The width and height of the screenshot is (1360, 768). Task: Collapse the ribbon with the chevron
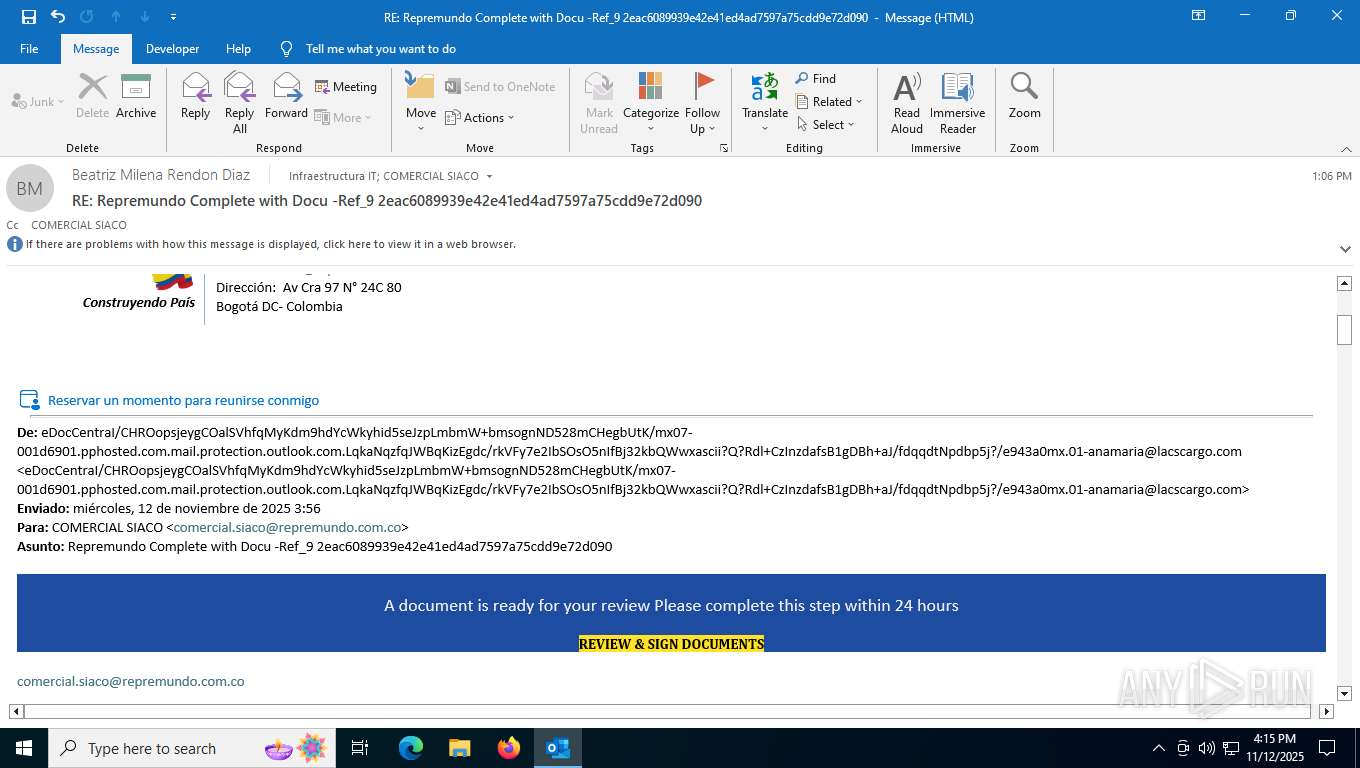(x=1346, y=148)
